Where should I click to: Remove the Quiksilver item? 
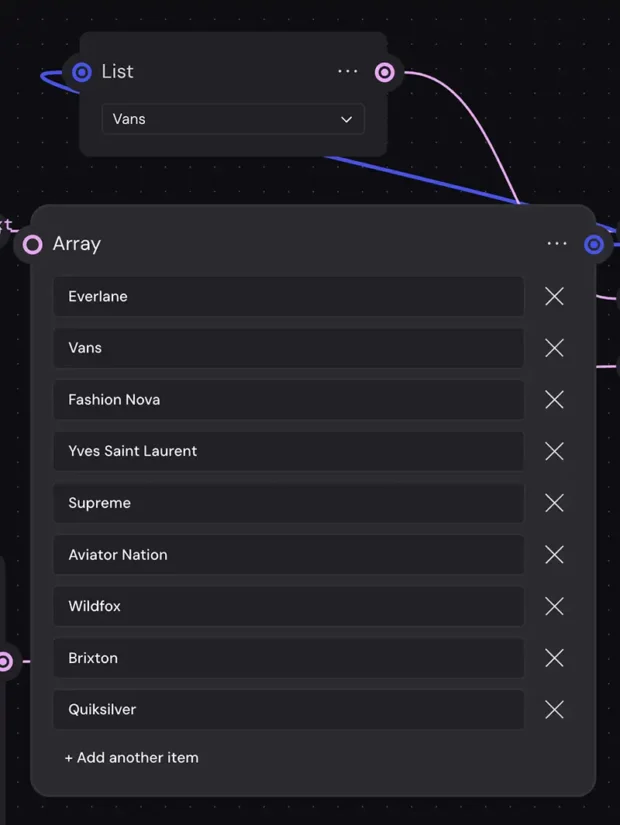(554, 710)
